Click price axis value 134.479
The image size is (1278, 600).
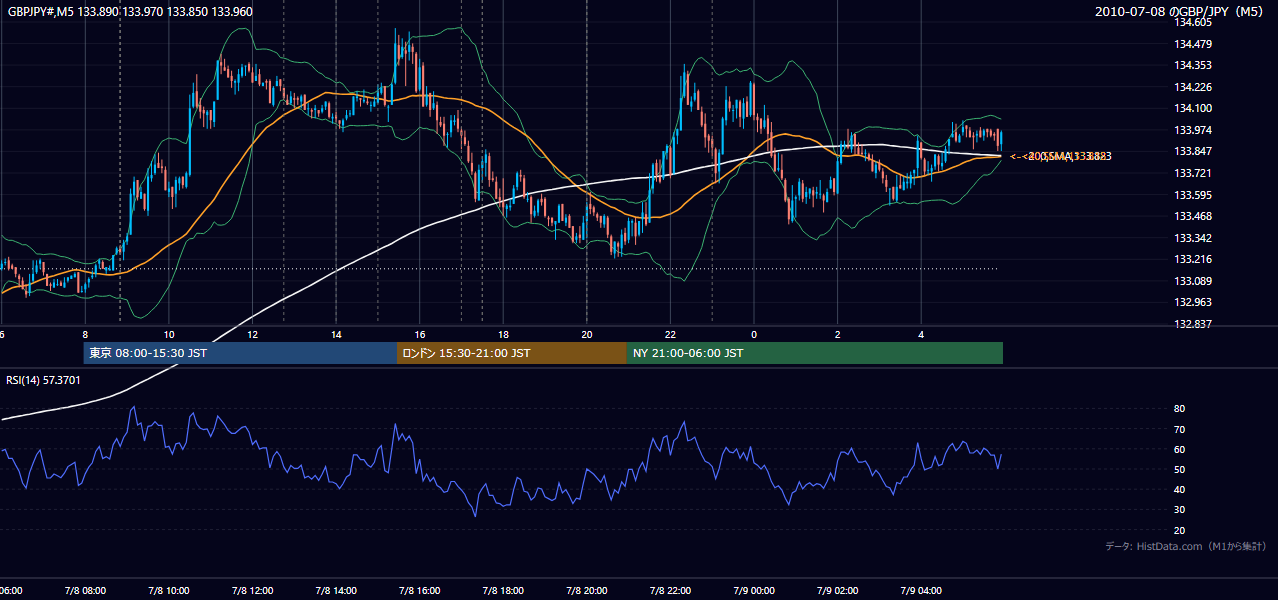1193,44
